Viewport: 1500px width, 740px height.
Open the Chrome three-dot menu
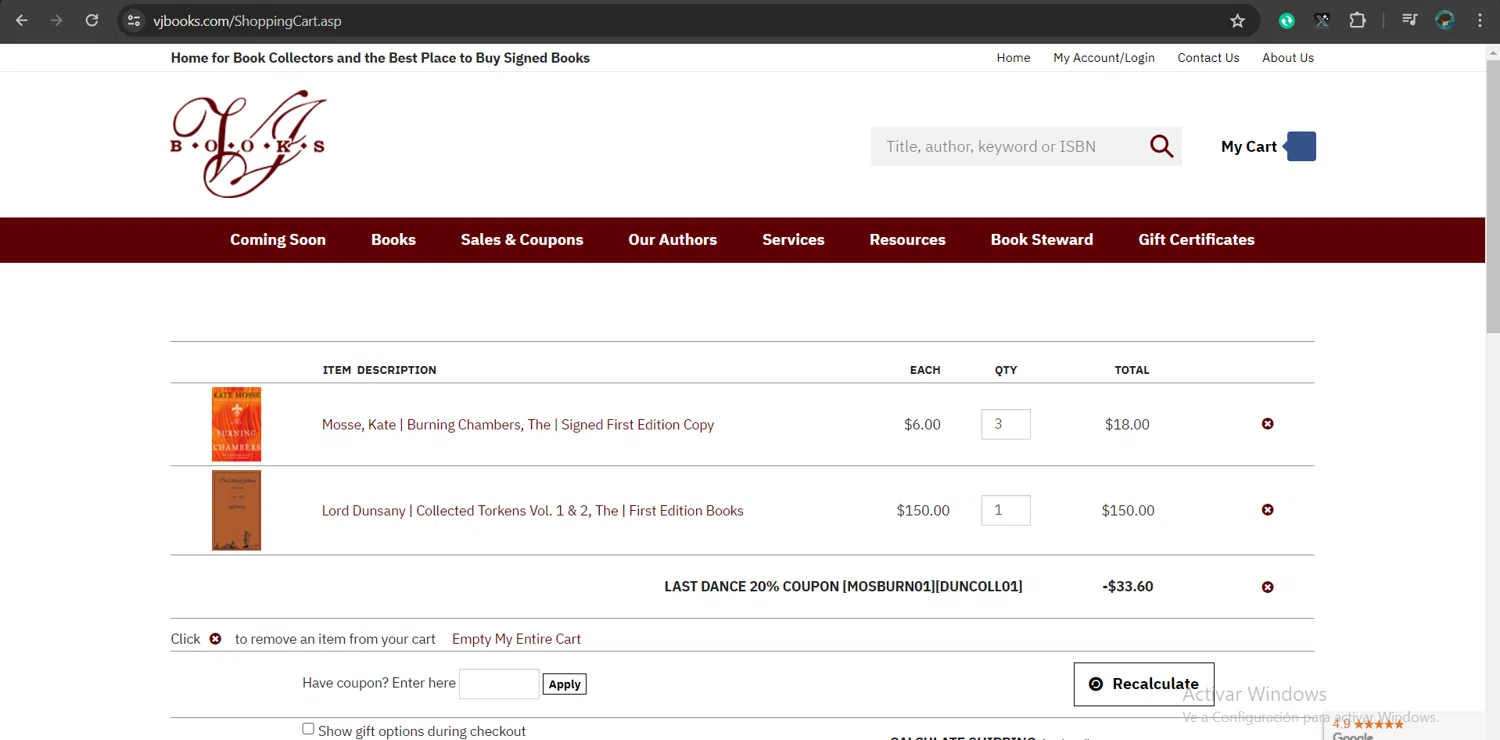pyautogui.click(x=1480, y=20)
